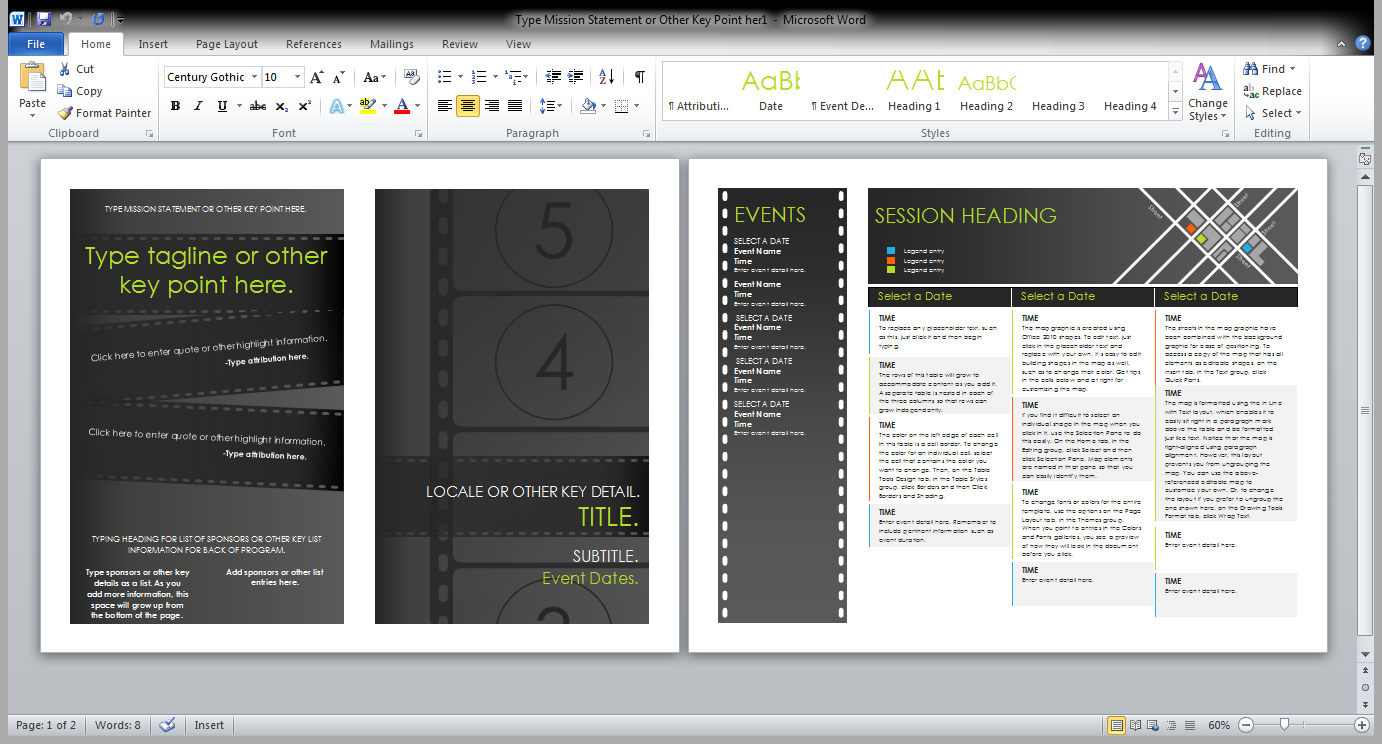Switch to the Mailings ribbon tab
The width and height of the screenshot is (1382, 744).
tap(391, 44)
